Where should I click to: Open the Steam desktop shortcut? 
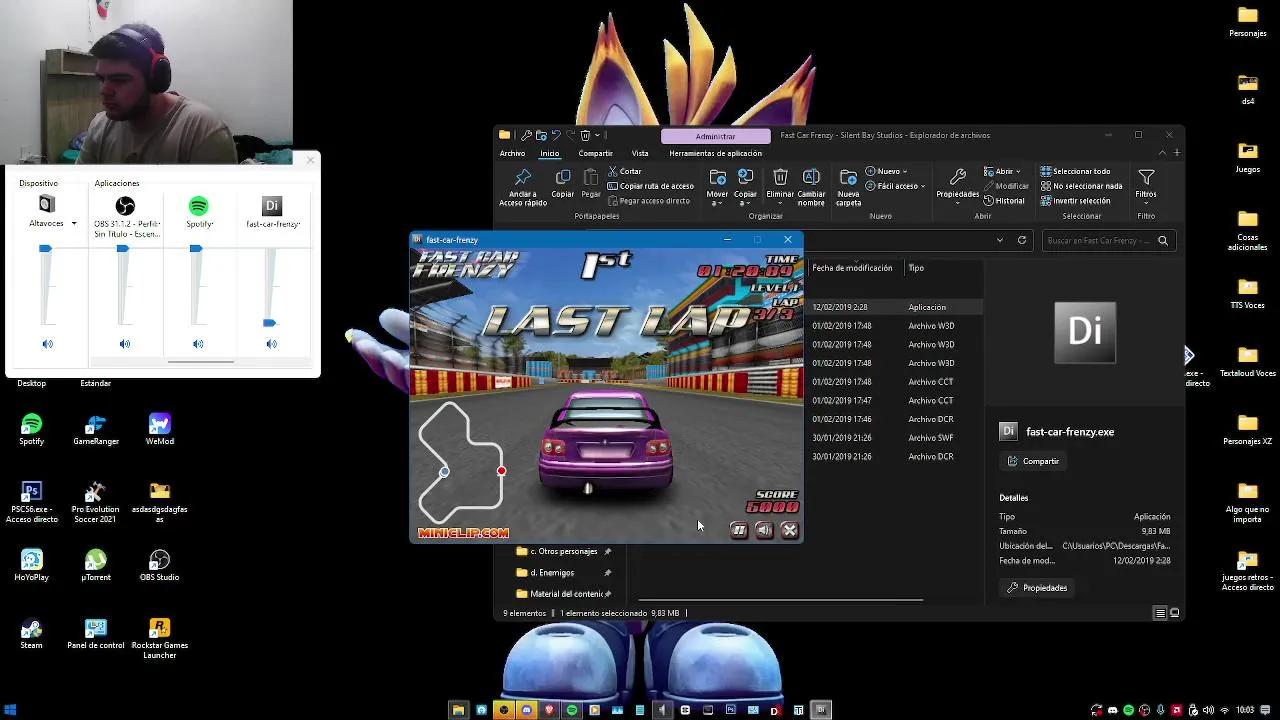coord(31,634)
